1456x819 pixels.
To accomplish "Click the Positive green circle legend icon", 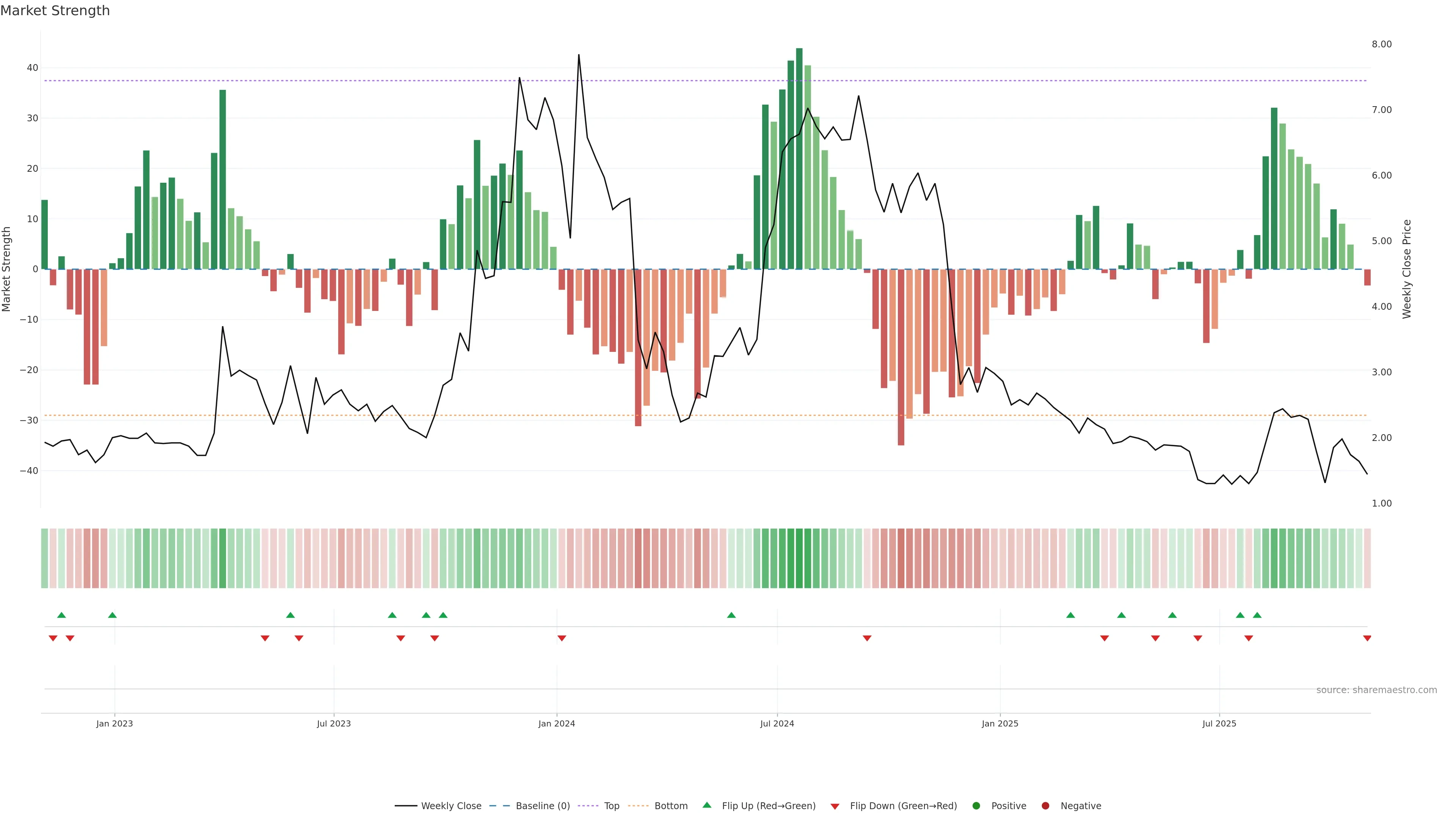I will (x=976, y=806).
